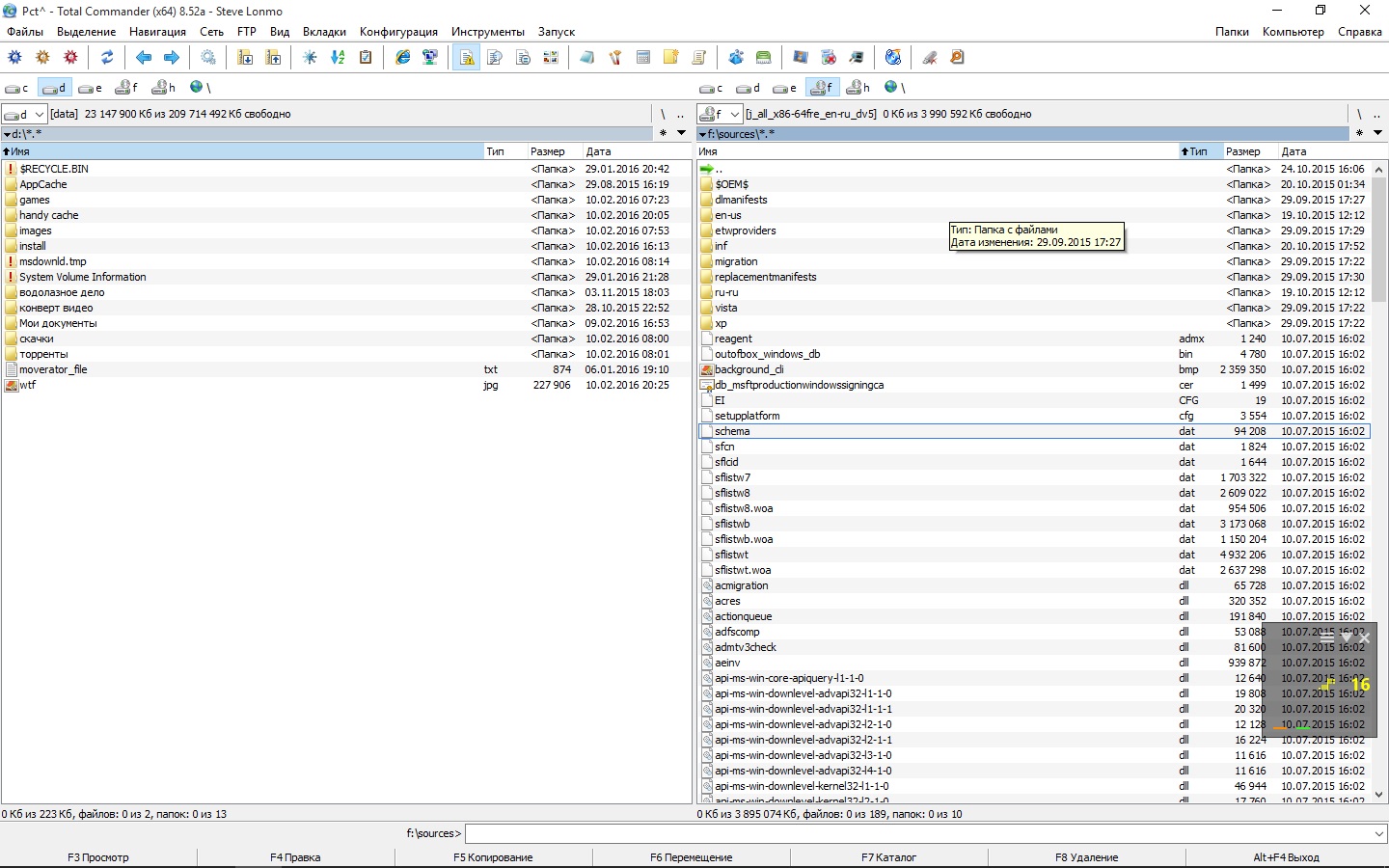1389x868 pixels.
Task: Open the calculator icon in toolbar
Action: (643, 58)
